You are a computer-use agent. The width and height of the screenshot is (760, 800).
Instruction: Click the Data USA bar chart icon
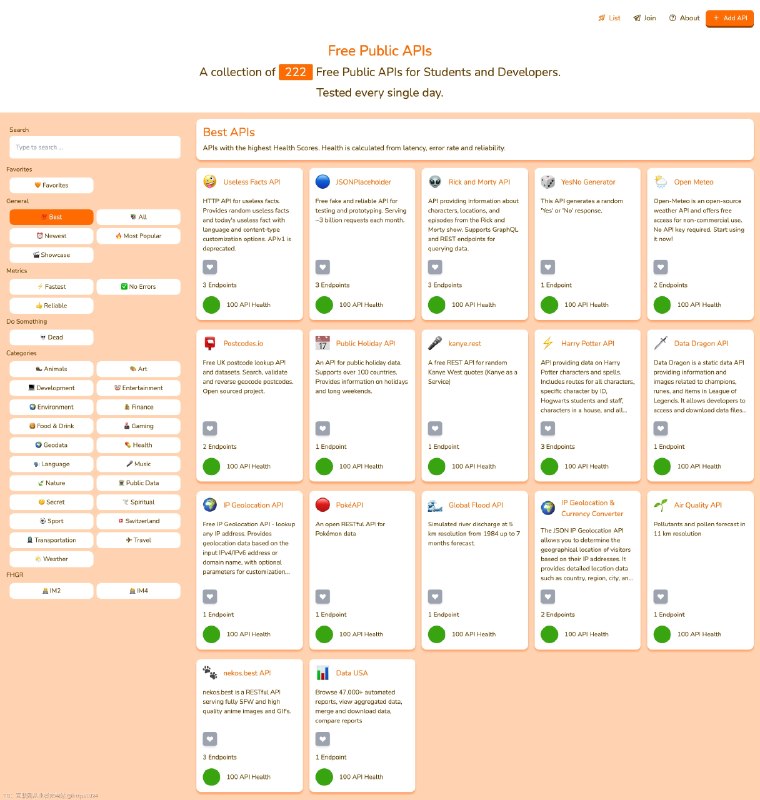(322, 673)
